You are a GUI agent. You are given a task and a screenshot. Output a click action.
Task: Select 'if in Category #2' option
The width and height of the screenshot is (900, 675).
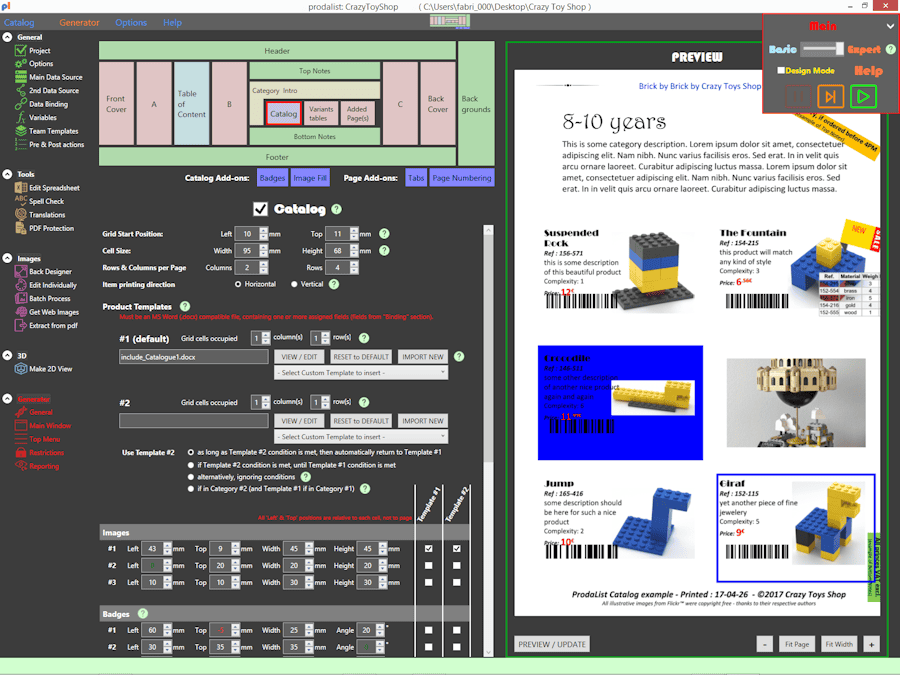(x=191, y=489)
